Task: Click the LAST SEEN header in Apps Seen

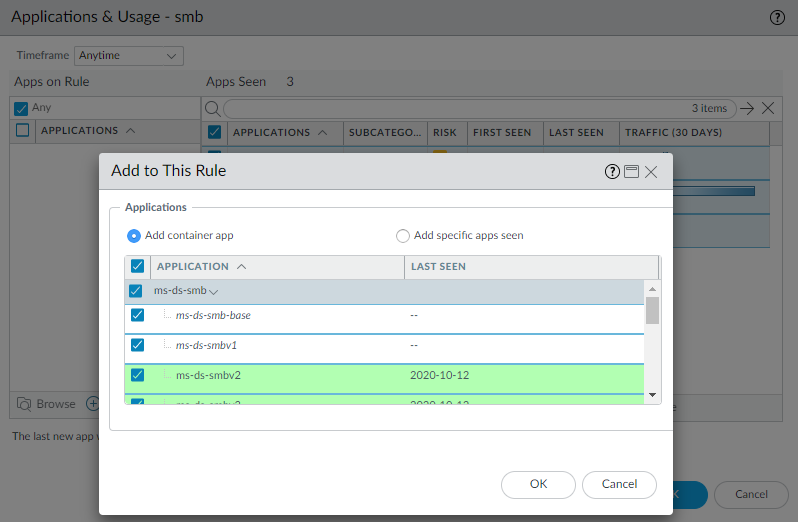Action: pos(581,132)
